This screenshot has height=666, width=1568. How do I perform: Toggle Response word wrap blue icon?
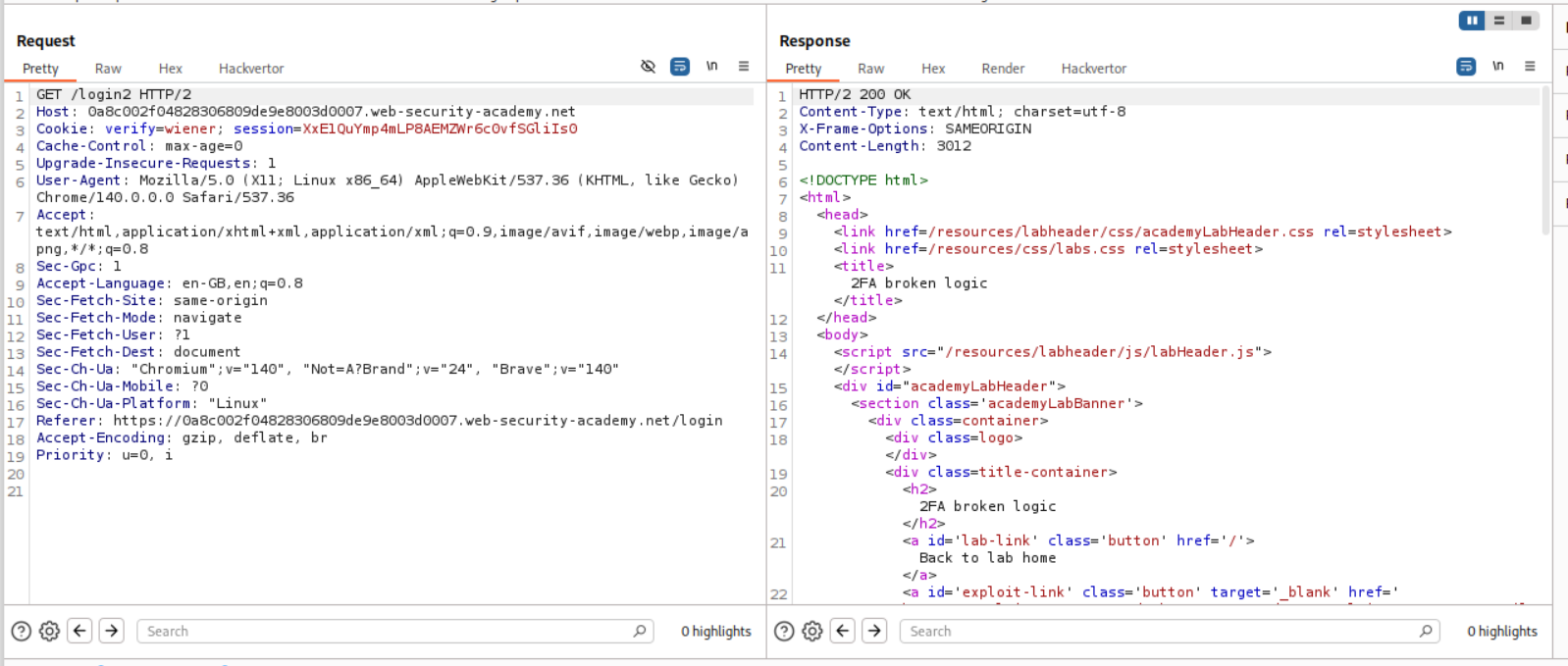click(x=1466, y=67)
